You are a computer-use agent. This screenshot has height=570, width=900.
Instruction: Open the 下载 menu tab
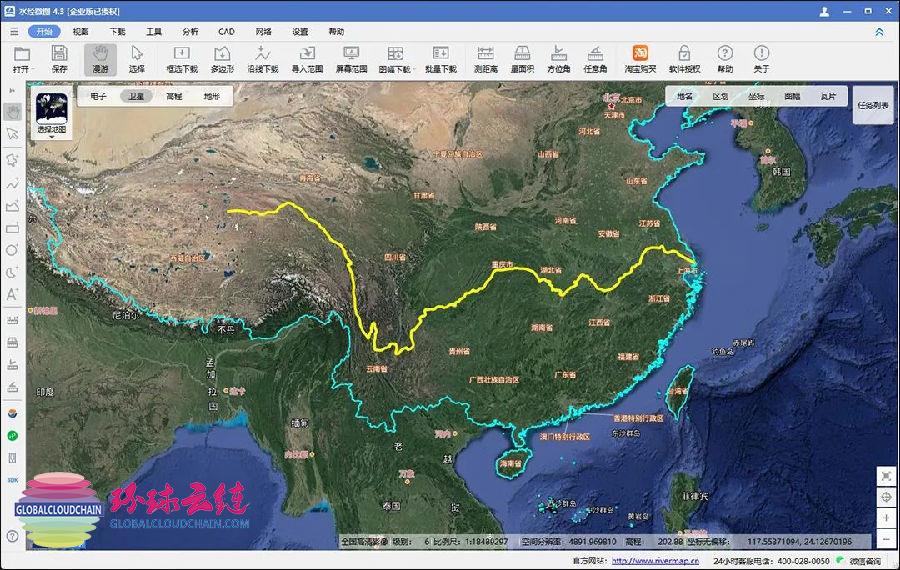[118, 31]
